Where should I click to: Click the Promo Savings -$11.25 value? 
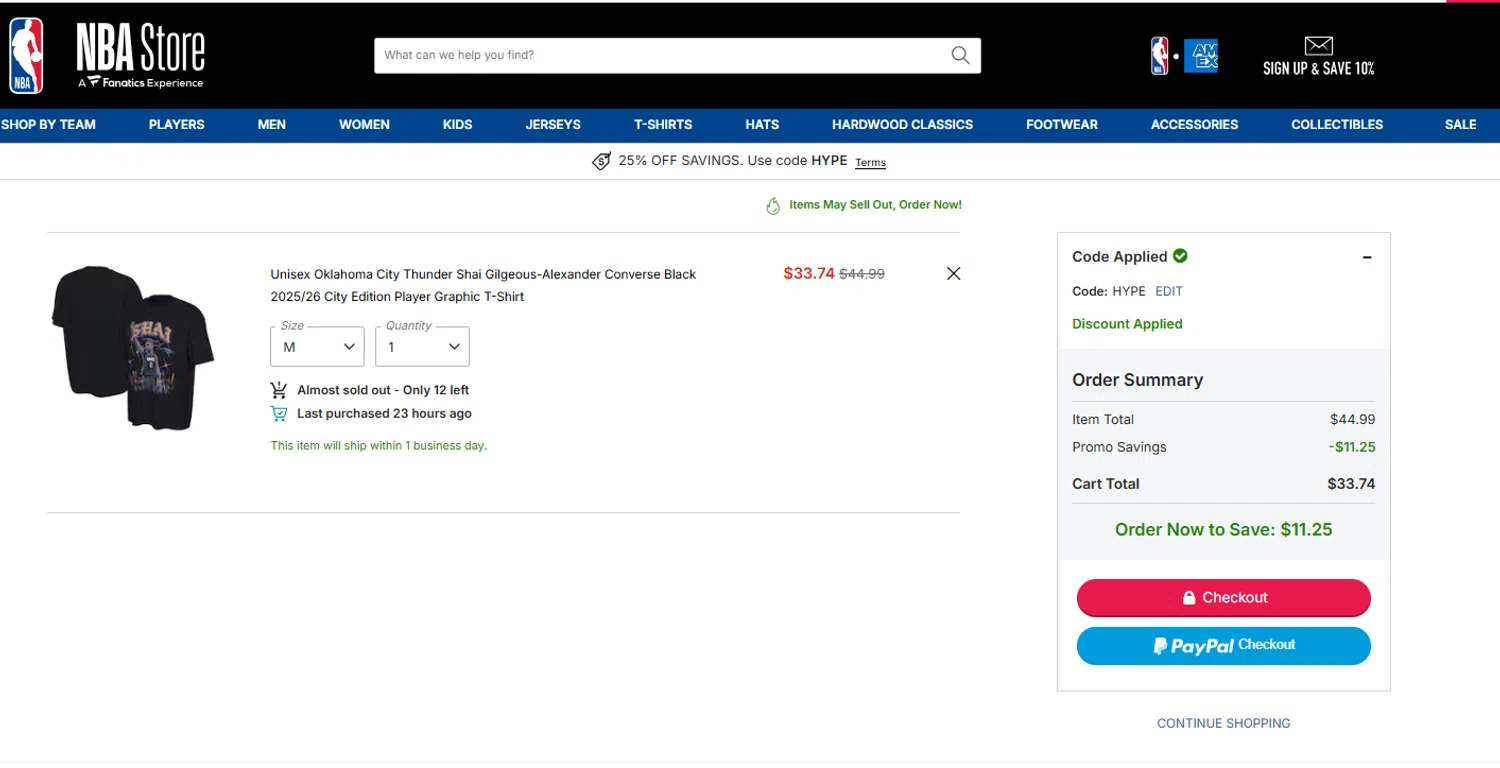coord(1352,447)
